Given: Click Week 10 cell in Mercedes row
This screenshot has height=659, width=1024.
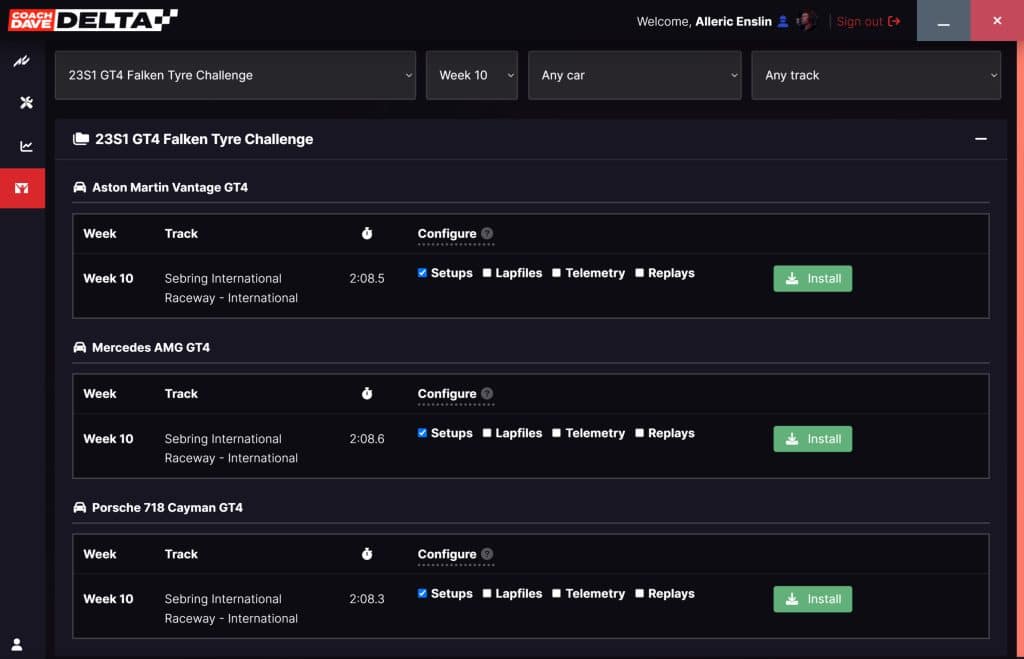Looking at the screenshot, I should 108,439.
